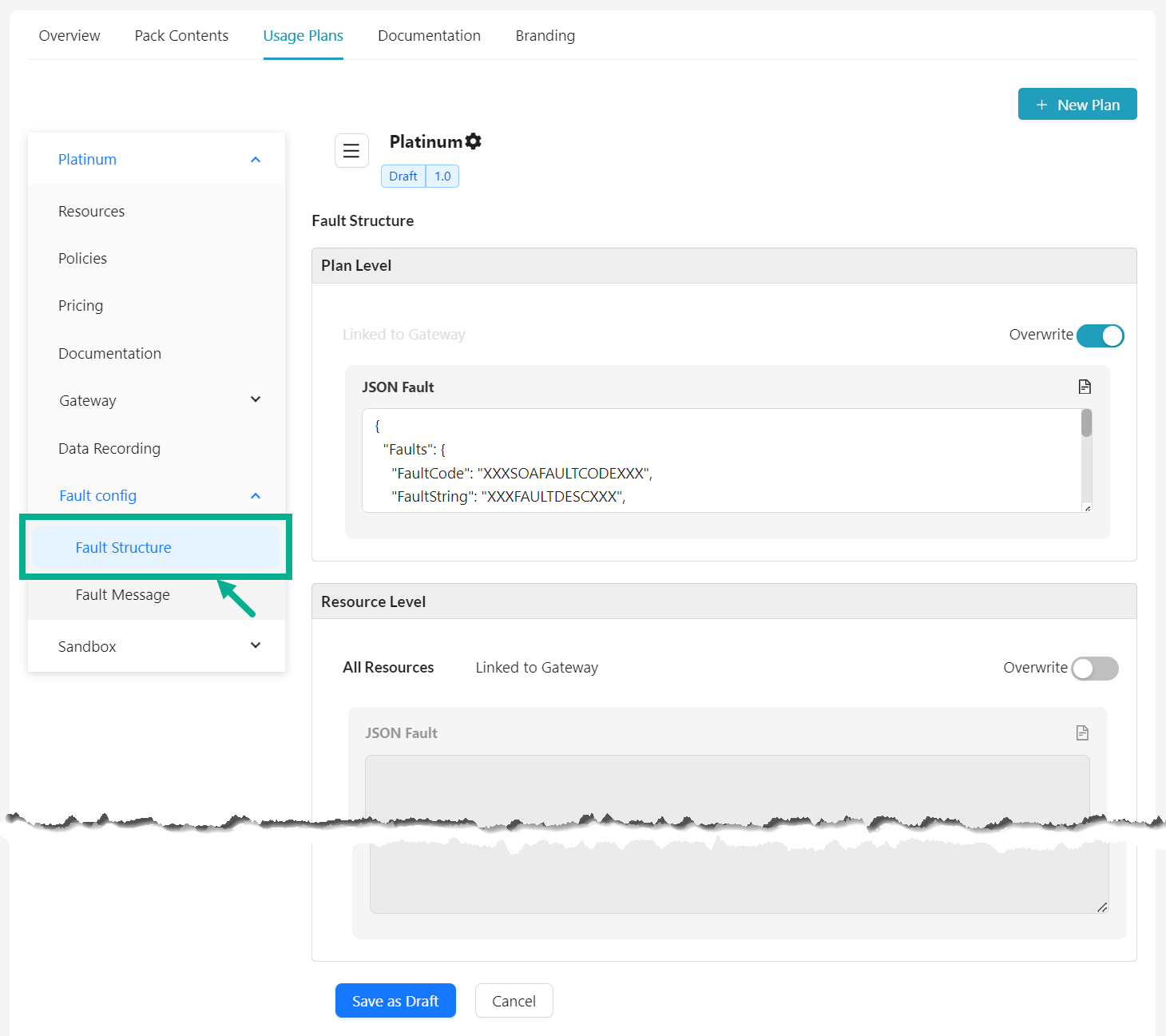Select Fault Message in the sidebar
The width and height of the screenshot is (1166, 1036).
123,595
